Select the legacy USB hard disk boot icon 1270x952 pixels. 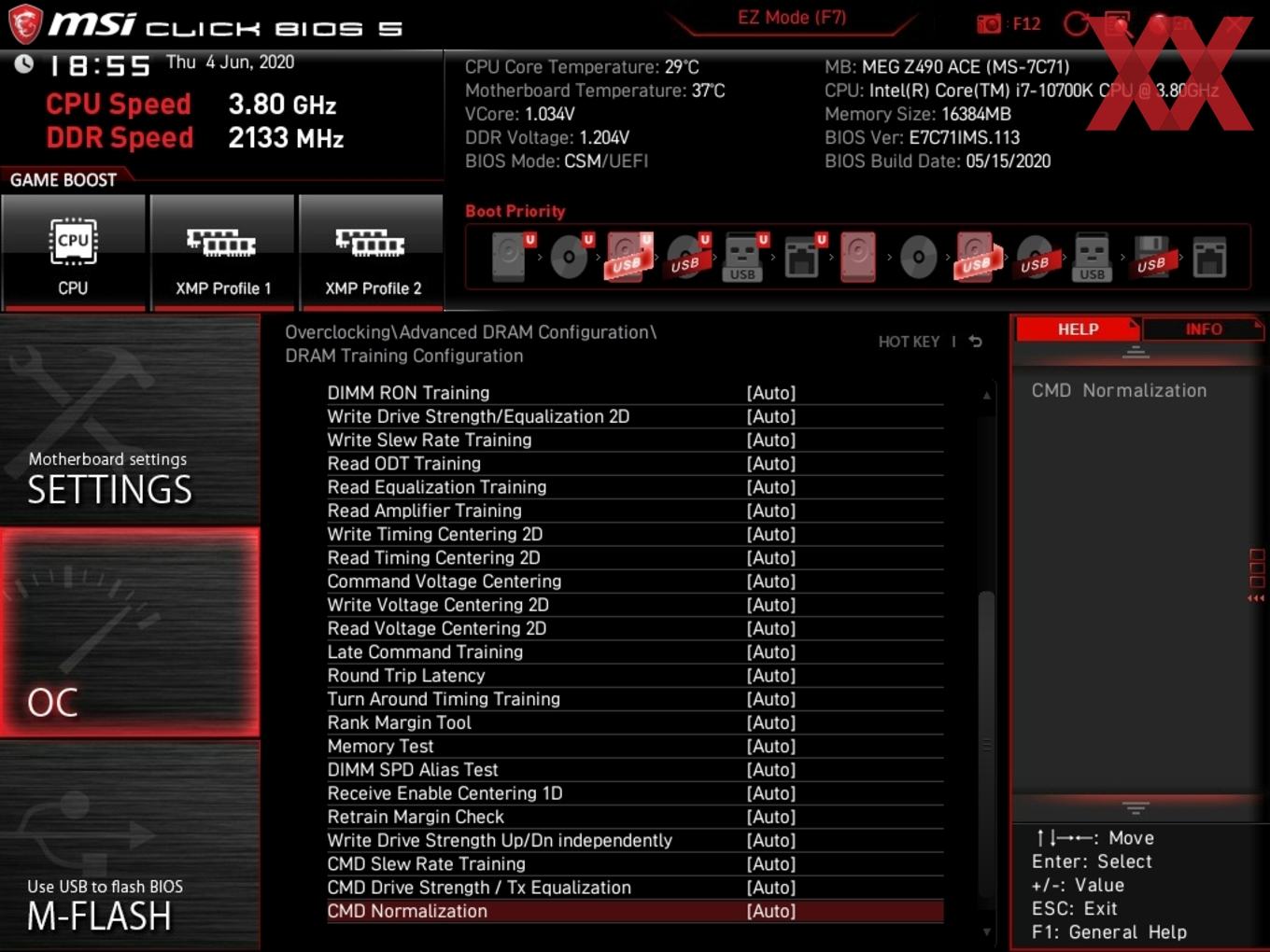[x=977, y=257]
